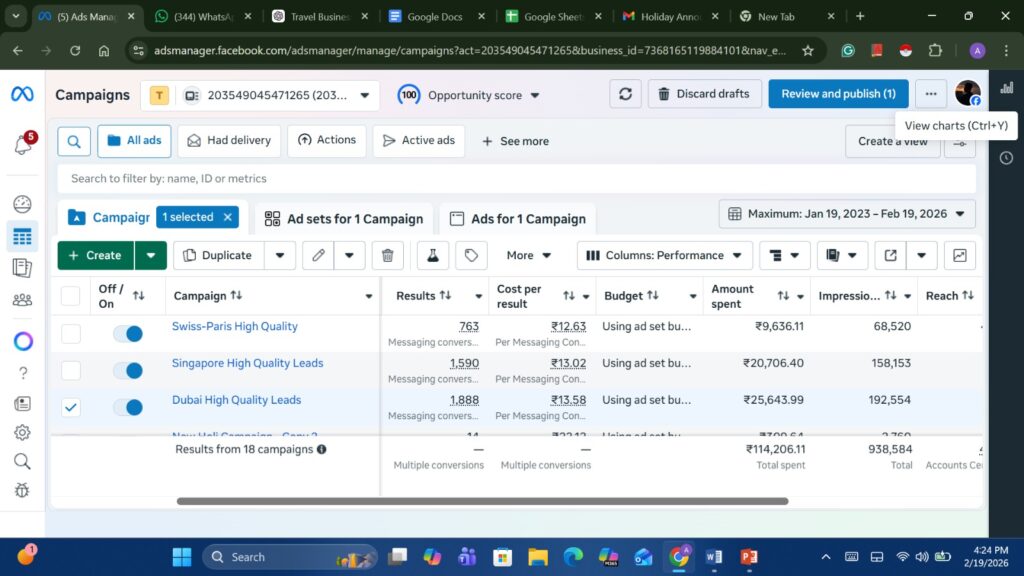Open the date range selector
The image size is (1024, 576).
[846, 214]
